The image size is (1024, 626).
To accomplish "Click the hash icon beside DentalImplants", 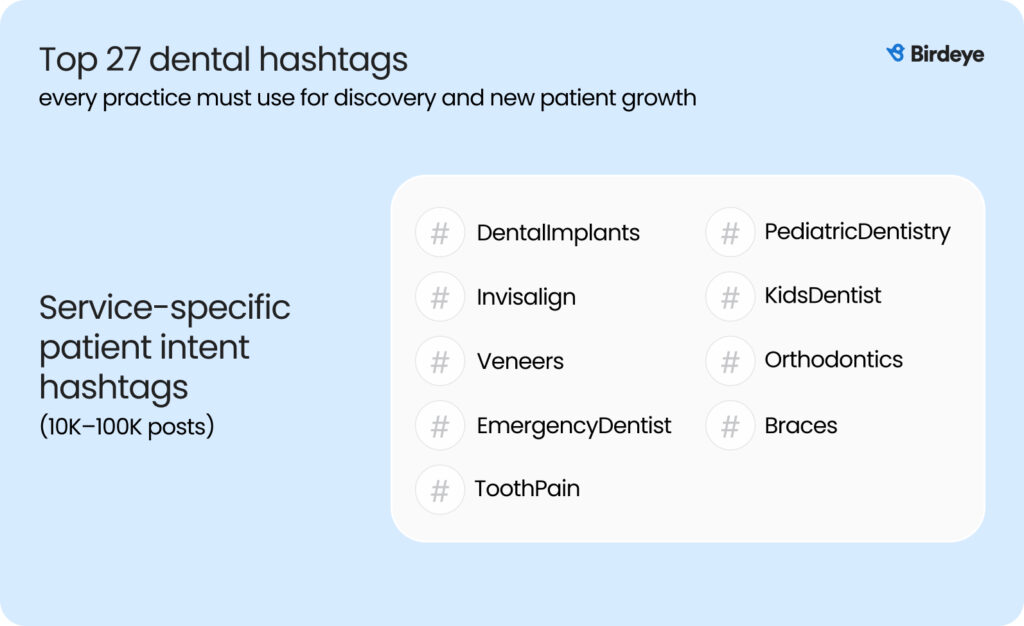I will pyautogui.click(x=440, y=233).
